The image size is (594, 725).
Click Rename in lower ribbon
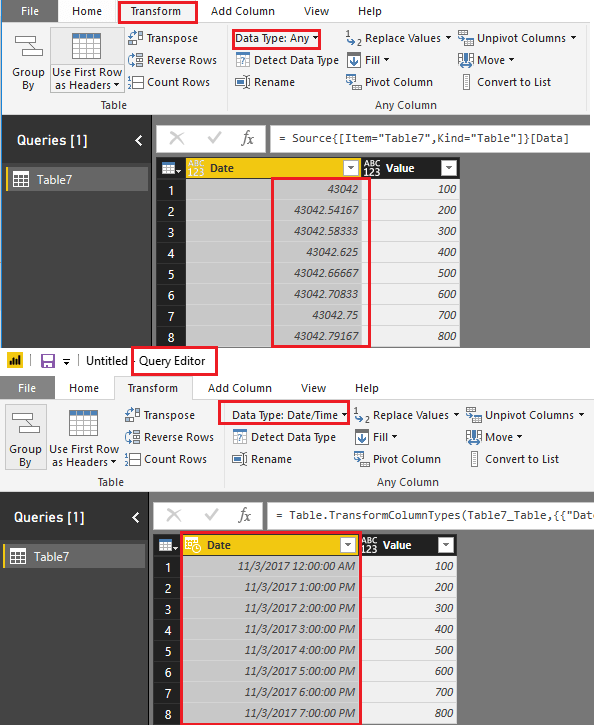[262, 459]
